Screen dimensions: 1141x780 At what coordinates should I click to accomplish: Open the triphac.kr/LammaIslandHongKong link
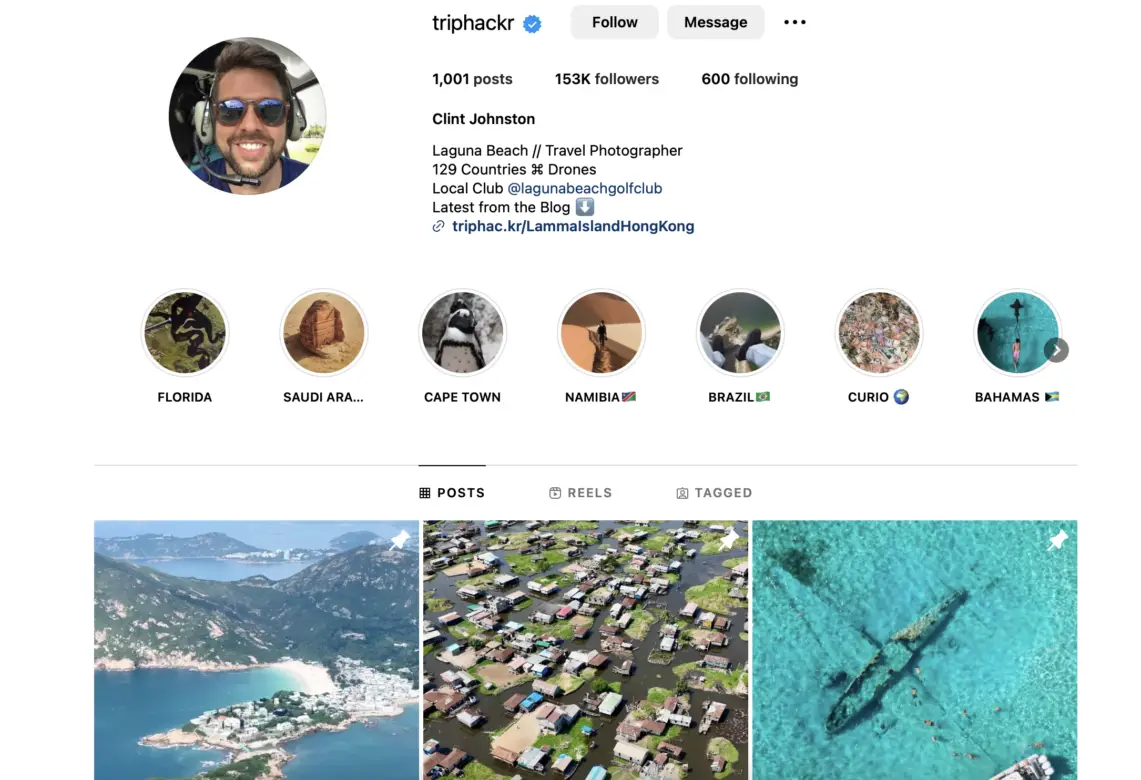(x=573, y=226)
